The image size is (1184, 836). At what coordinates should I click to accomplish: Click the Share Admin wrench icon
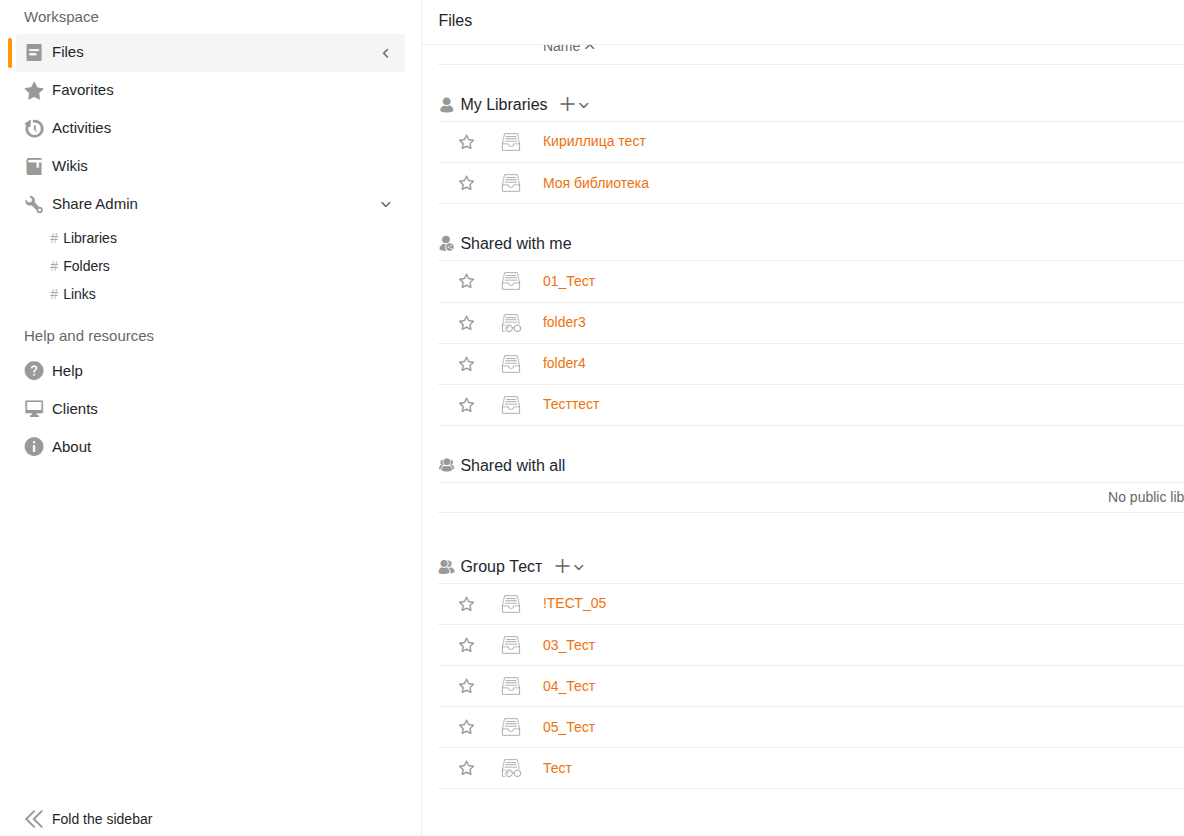pyautogui.click(x=34, y=204)
